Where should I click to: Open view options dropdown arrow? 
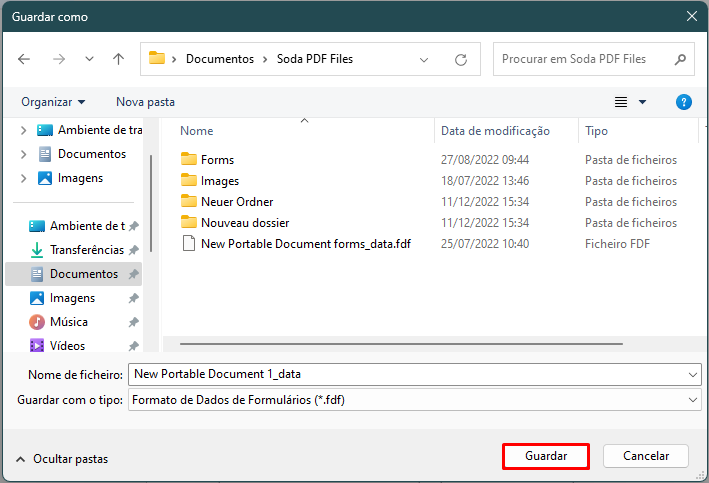[x=642, y=102]
